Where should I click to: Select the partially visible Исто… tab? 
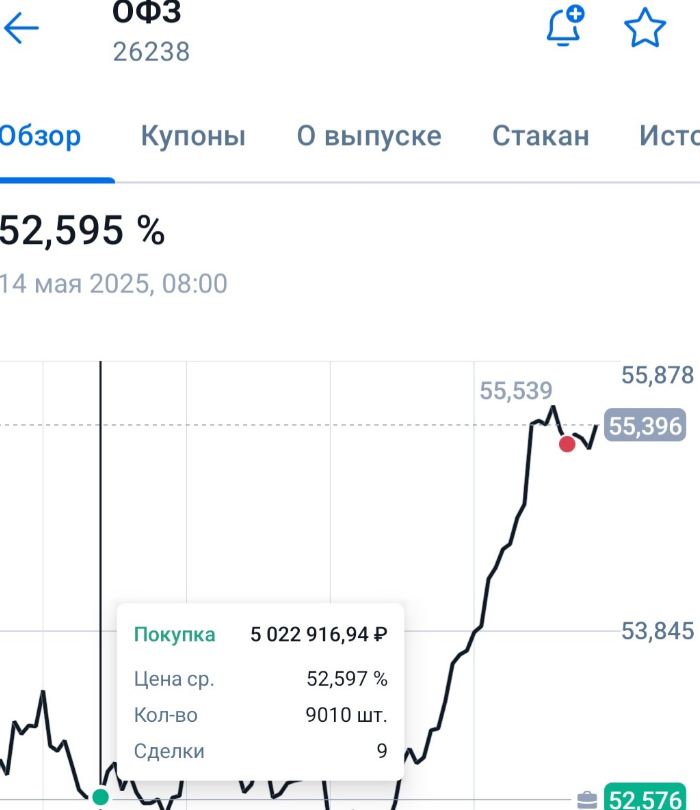[669, 136]
